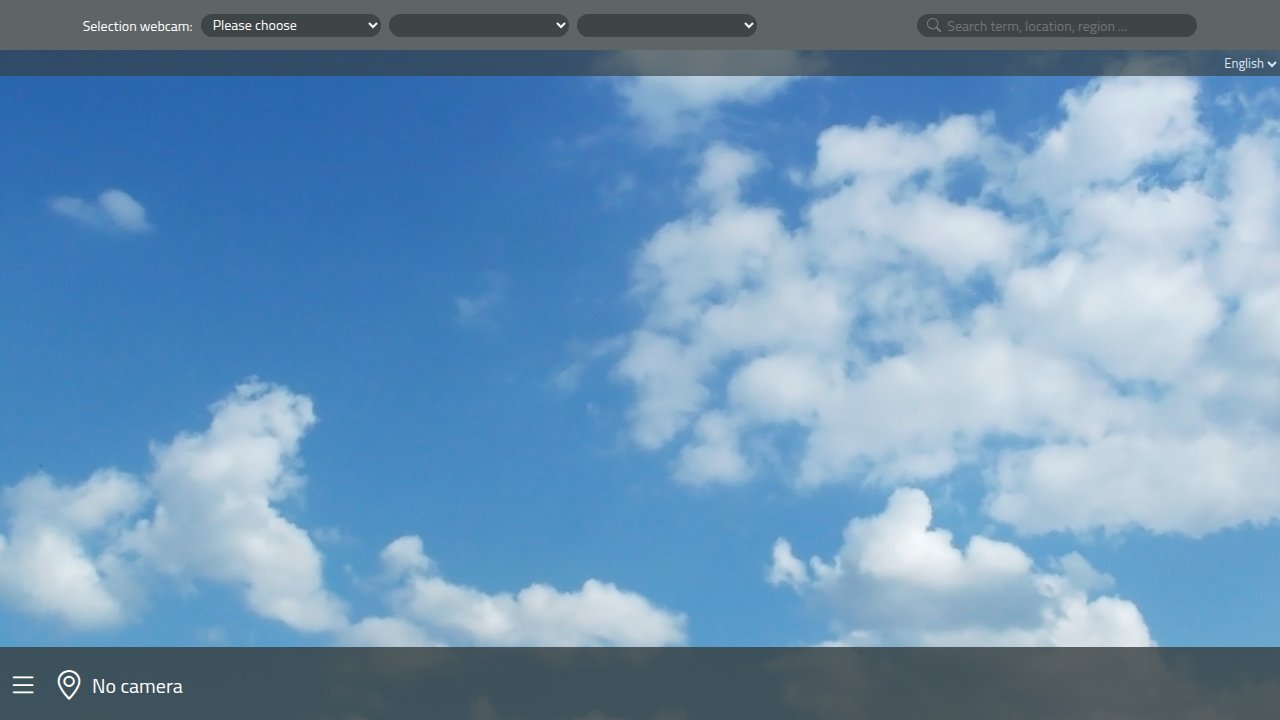Click the dark blue language strip
The width and height of the screenshot is (1280, 720).
[x=600, y=64]
